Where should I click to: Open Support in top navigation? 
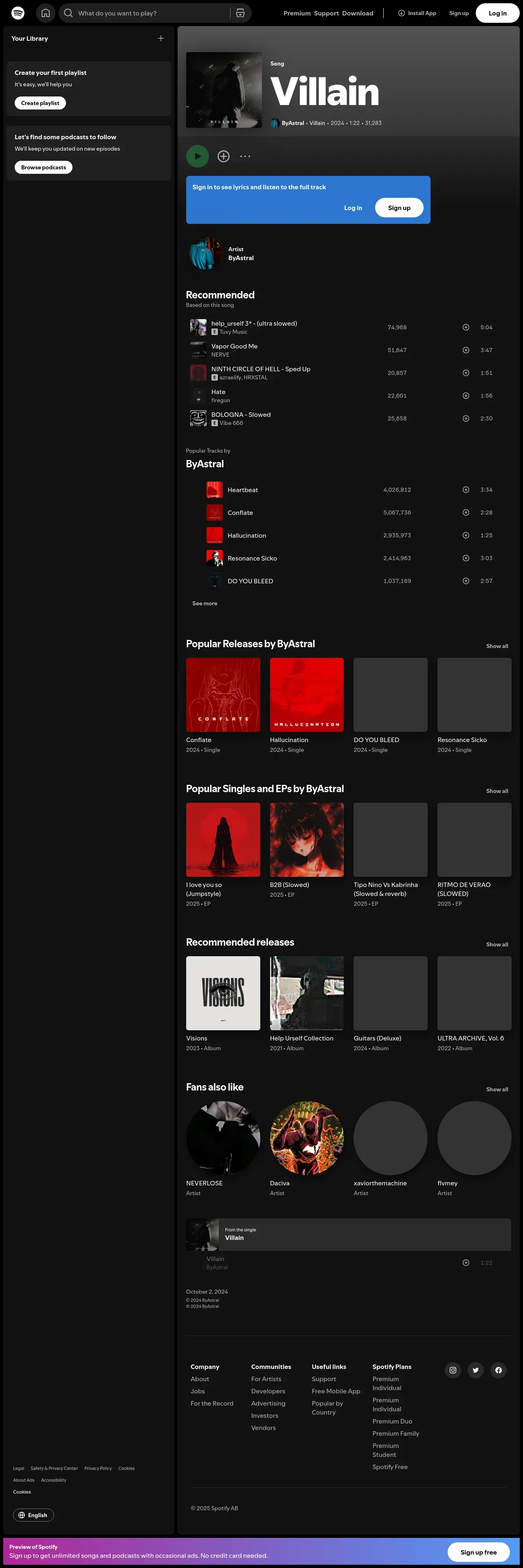(x=326, y=13)
